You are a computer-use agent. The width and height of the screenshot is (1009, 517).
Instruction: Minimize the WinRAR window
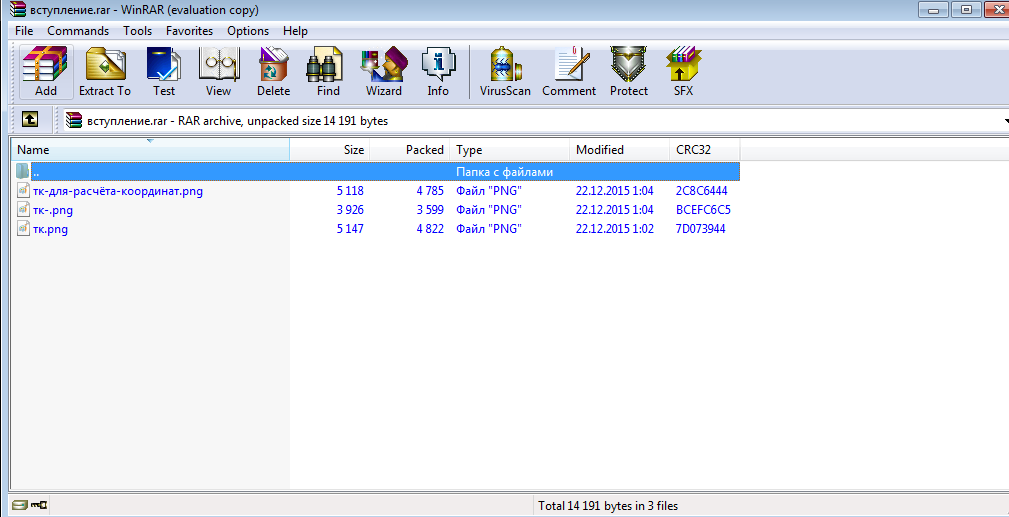[932, 9]
